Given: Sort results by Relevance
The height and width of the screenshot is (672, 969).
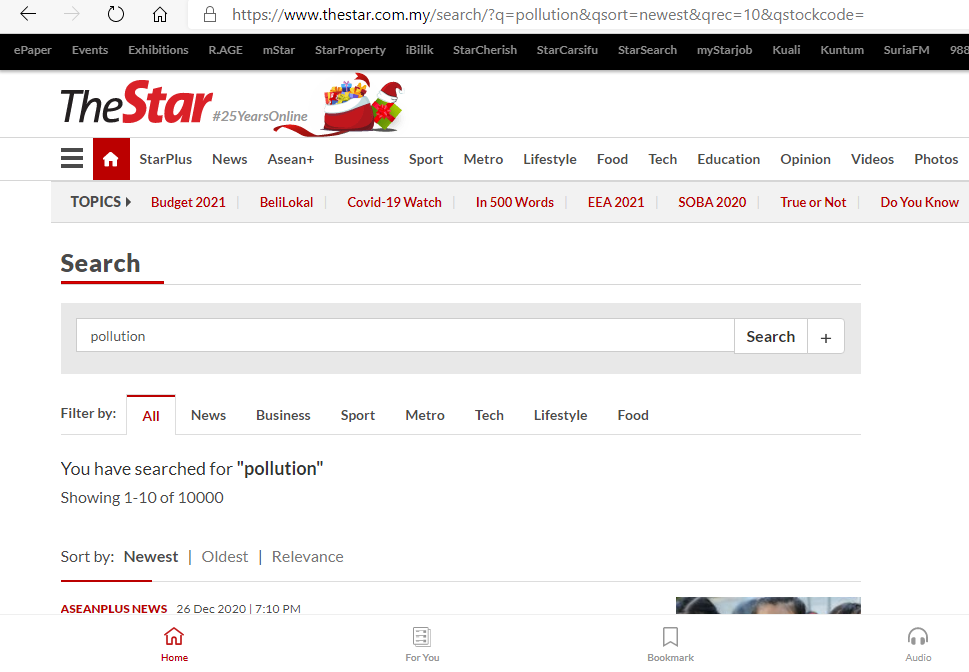Looking at the screenshot, I should [307, 556].
